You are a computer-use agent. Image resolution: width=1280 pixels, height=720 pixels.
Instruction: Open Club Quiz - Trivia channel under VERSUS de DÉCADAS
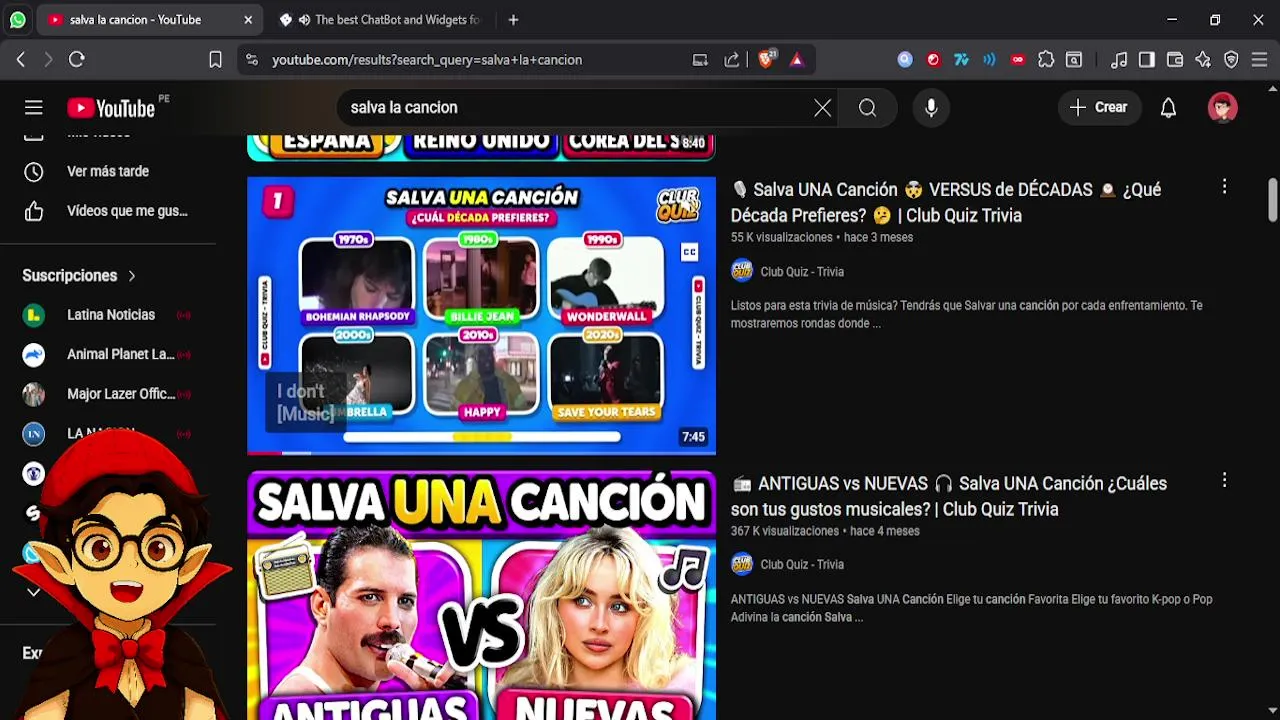click(802, 272)
